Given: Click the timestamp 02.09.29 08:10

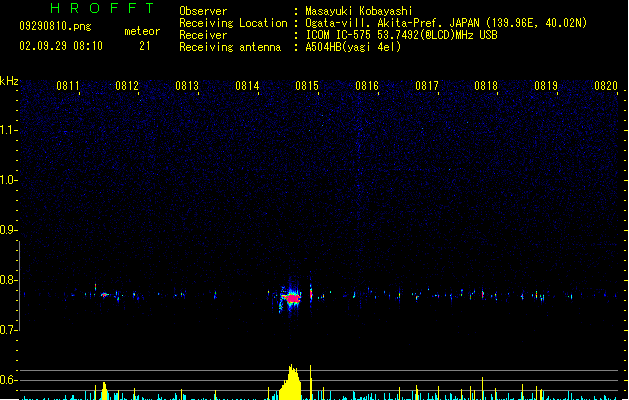Looking at the screenshot, I should (x=61, y=46).
